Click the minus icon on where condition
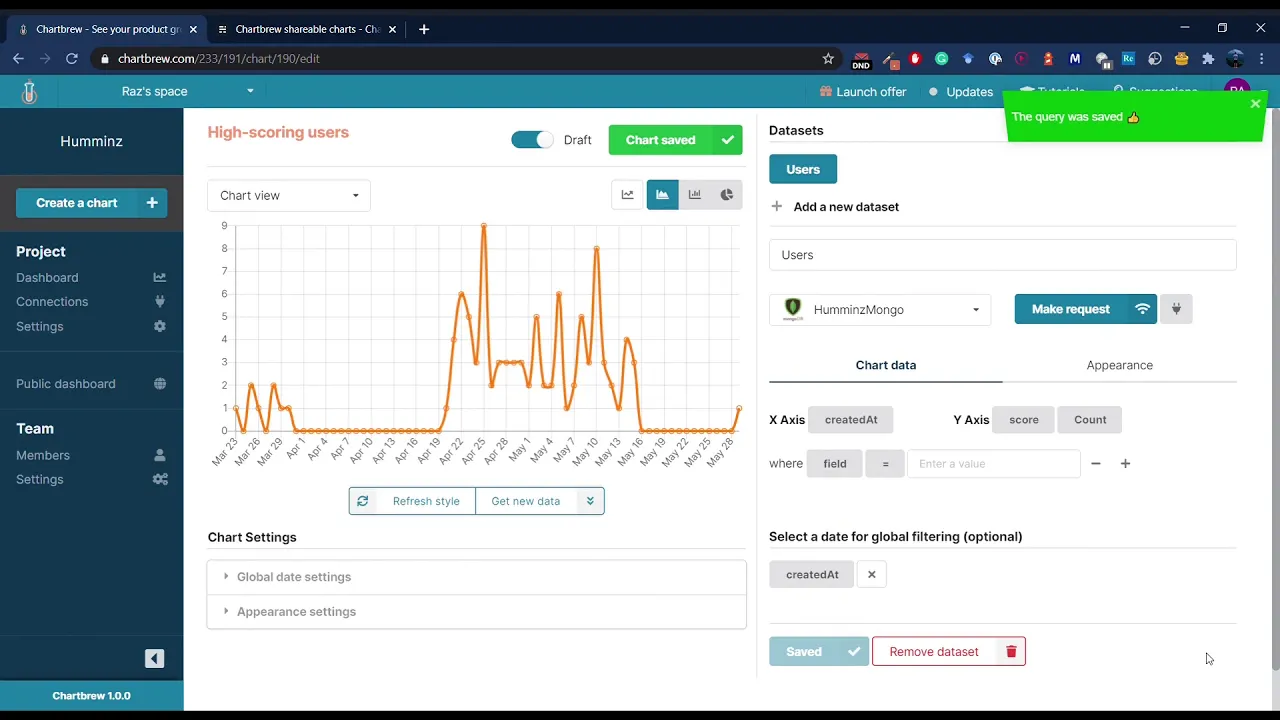1280x720 pixels. point(1096,464)
